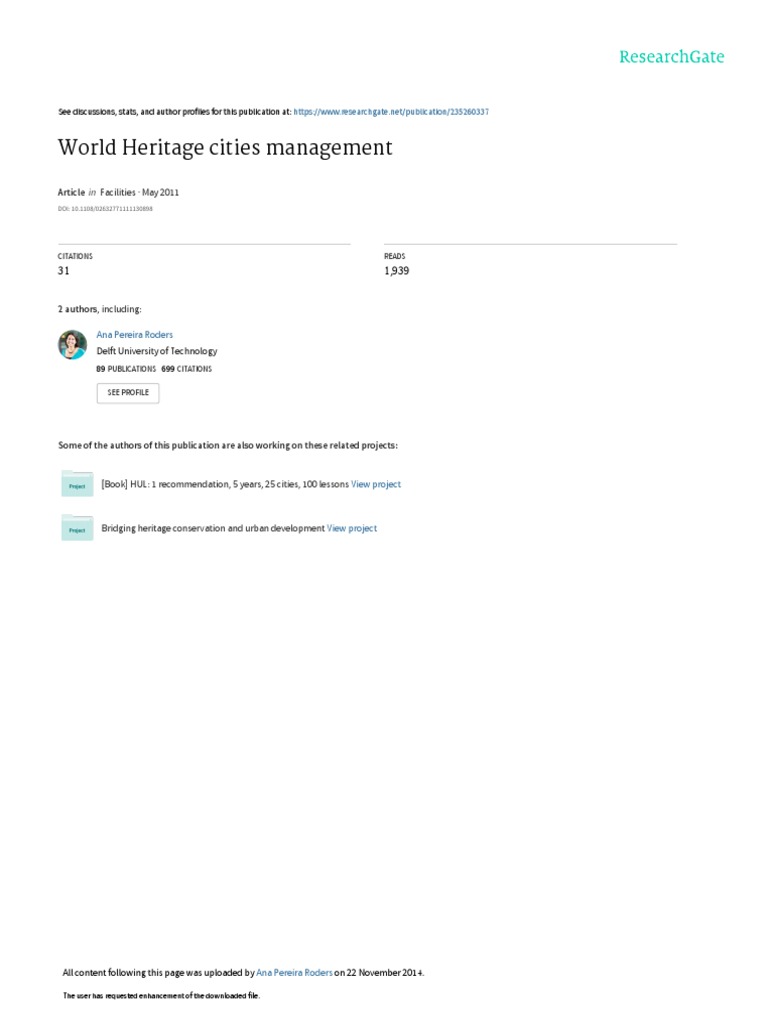The height and width of the screenshot is (1024, 768).
Task: Open View project for HUL book
Action: [376, 484]
